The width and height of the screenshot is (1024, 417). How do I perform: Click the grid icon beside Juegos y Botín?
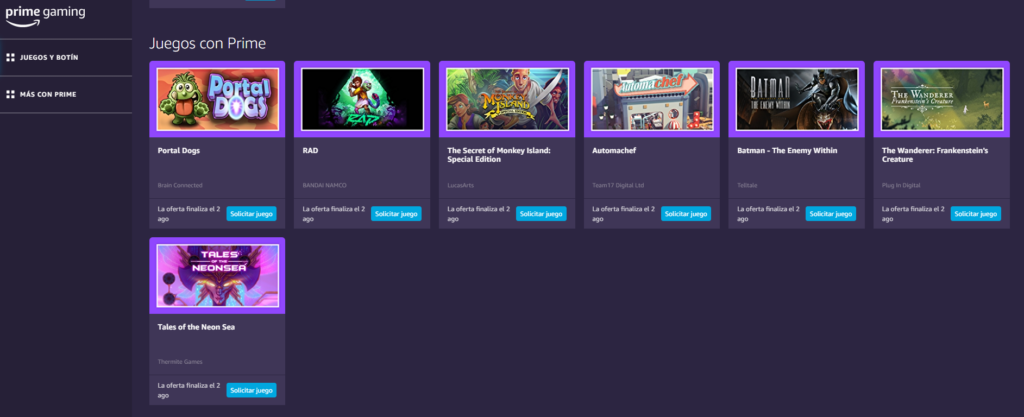pyautogui.click(x=10, y=57)
